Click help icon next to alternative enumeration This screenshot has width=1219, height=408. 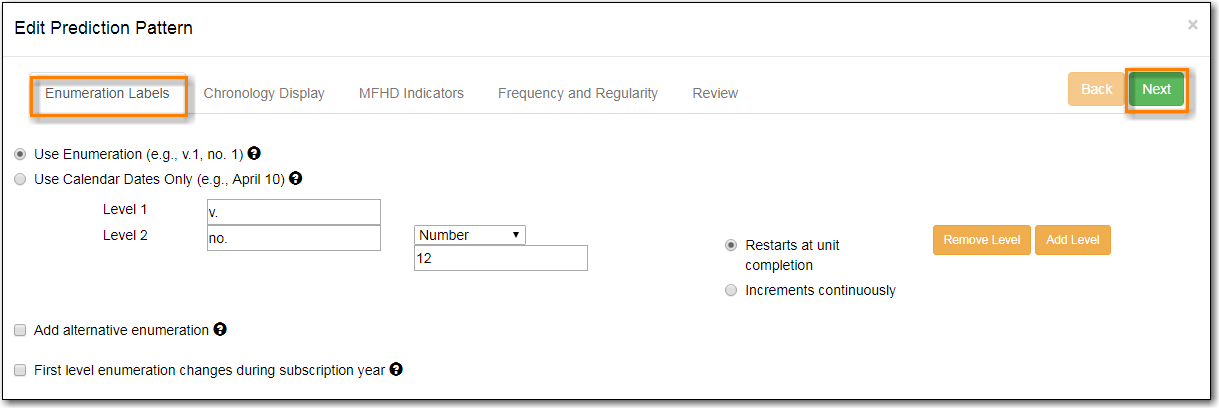[x=220, y=329]
